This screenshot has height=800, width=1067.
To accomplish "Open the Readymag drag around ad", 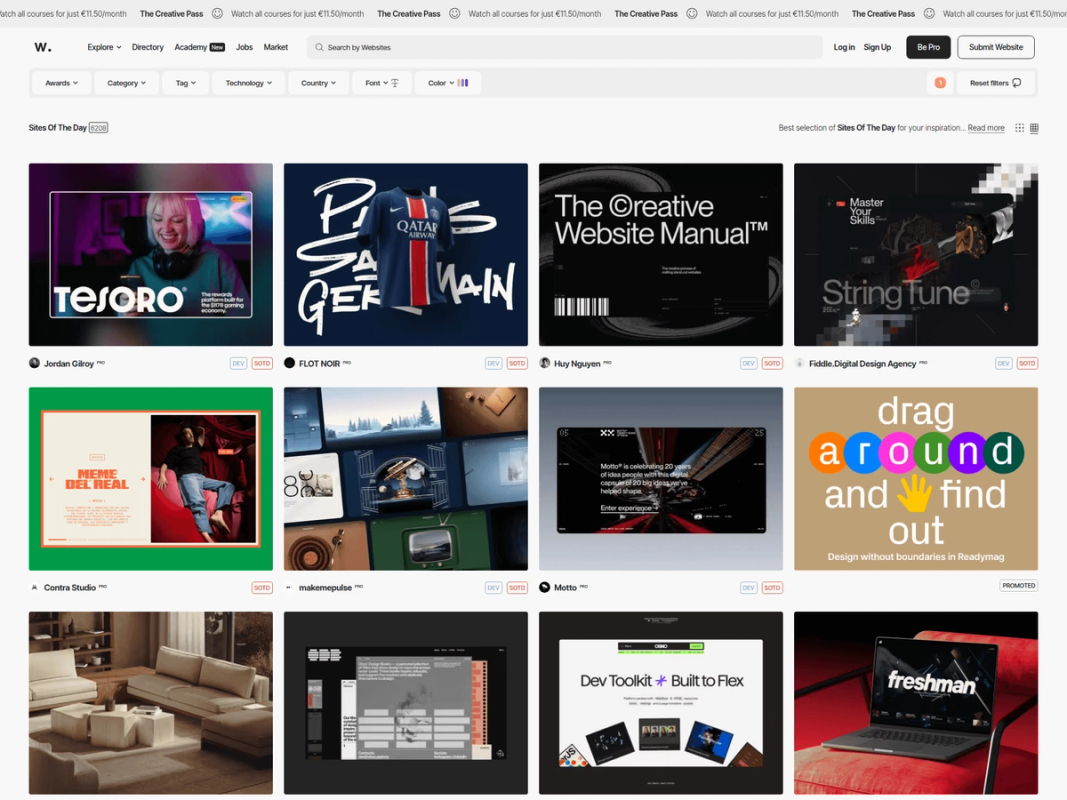I will pyautogui.click(x=916, y=479).
